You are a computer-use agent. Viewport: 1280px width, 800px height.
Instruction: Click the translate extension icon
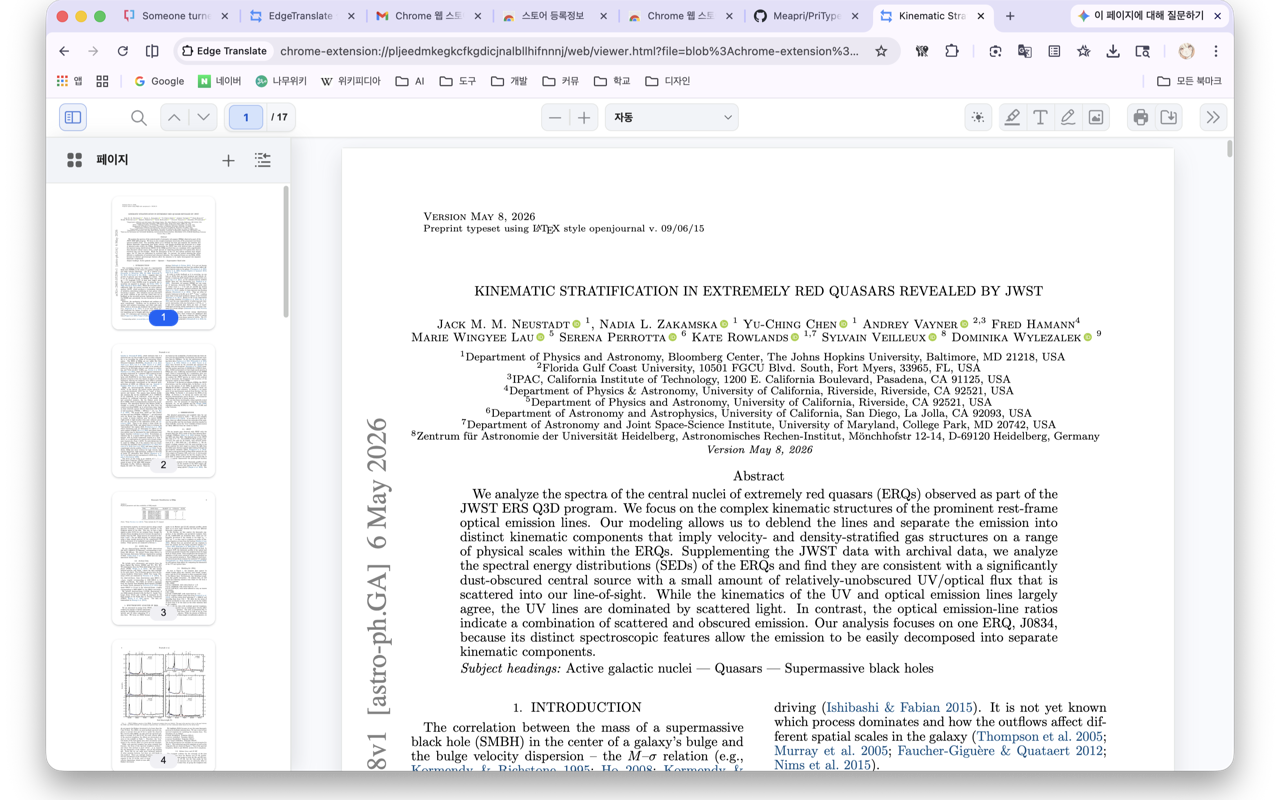pos(1025,51)
